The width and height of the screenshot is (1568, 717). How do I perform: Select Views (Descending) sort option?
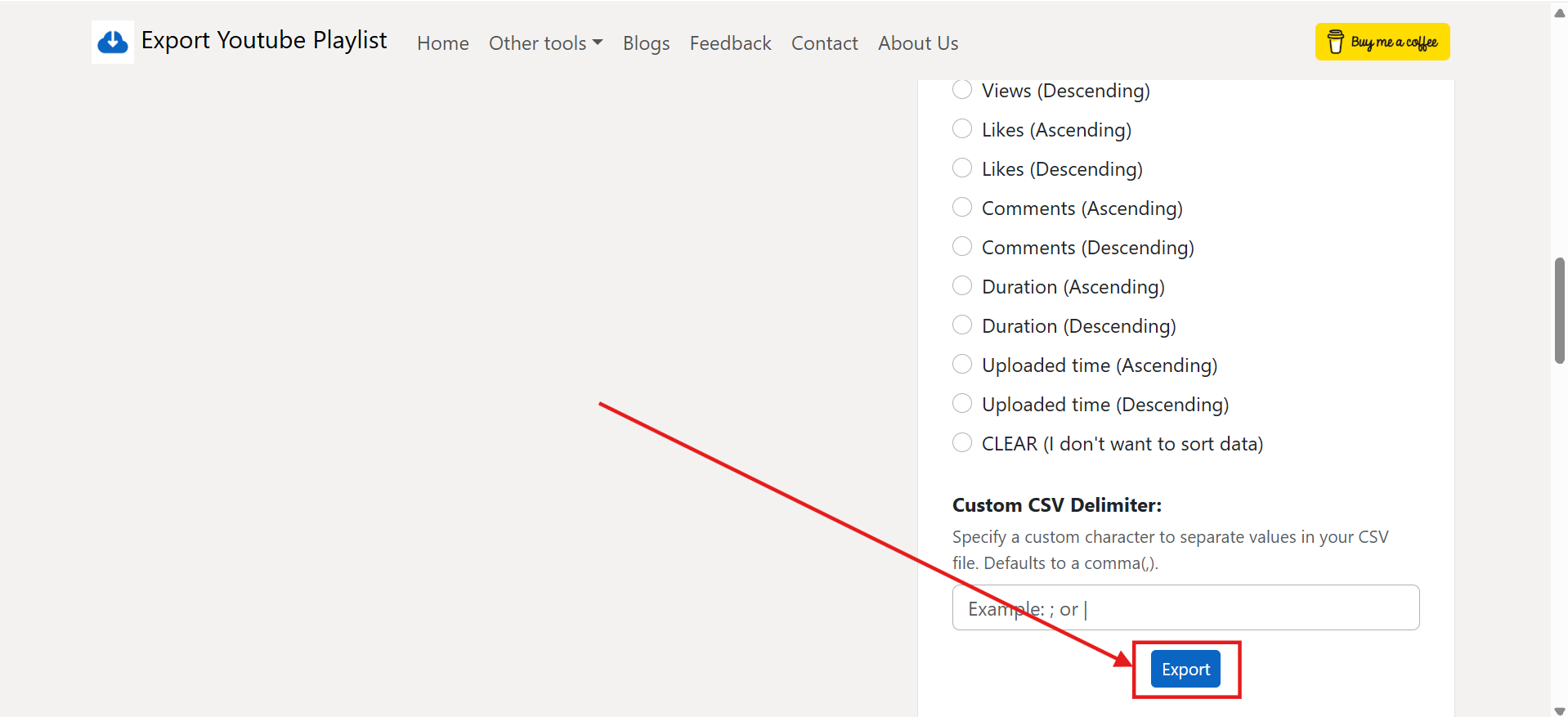pos(962,90)
